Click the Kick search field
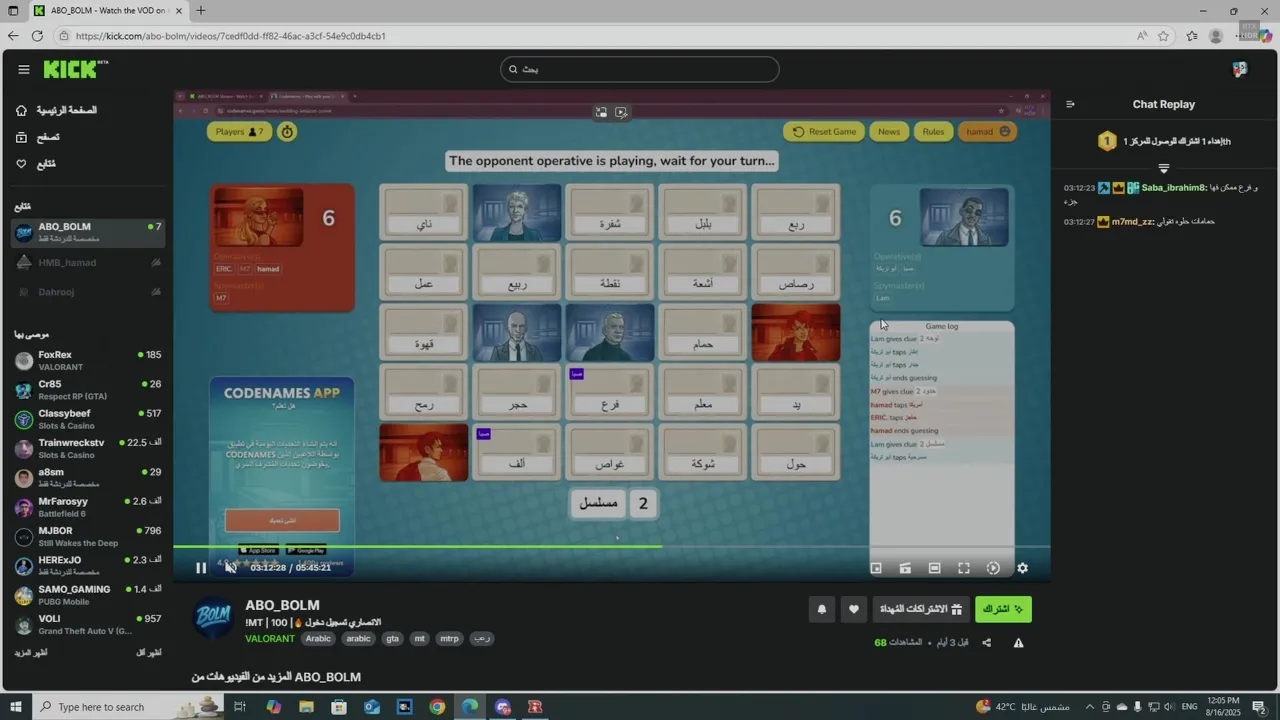Image resolution: width=1280 pixels, height=720 pixels. [x=640, y=69]
